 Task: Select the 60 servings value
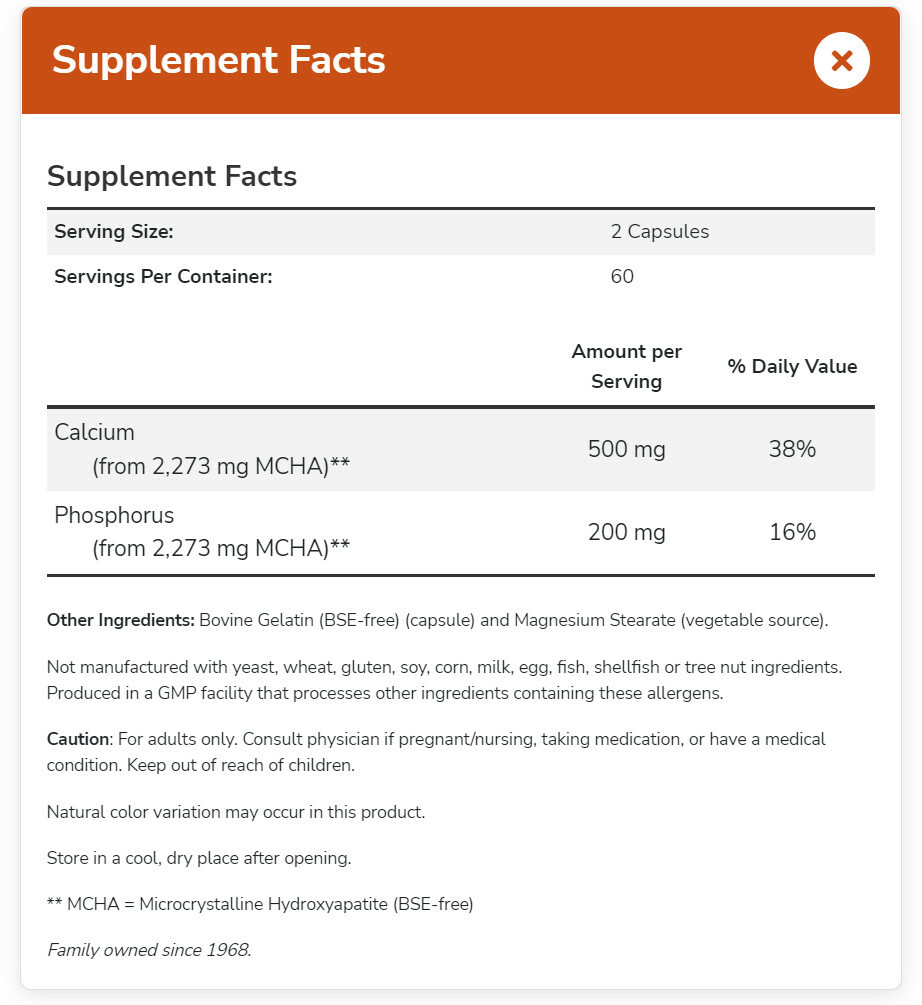click(622, 276)
